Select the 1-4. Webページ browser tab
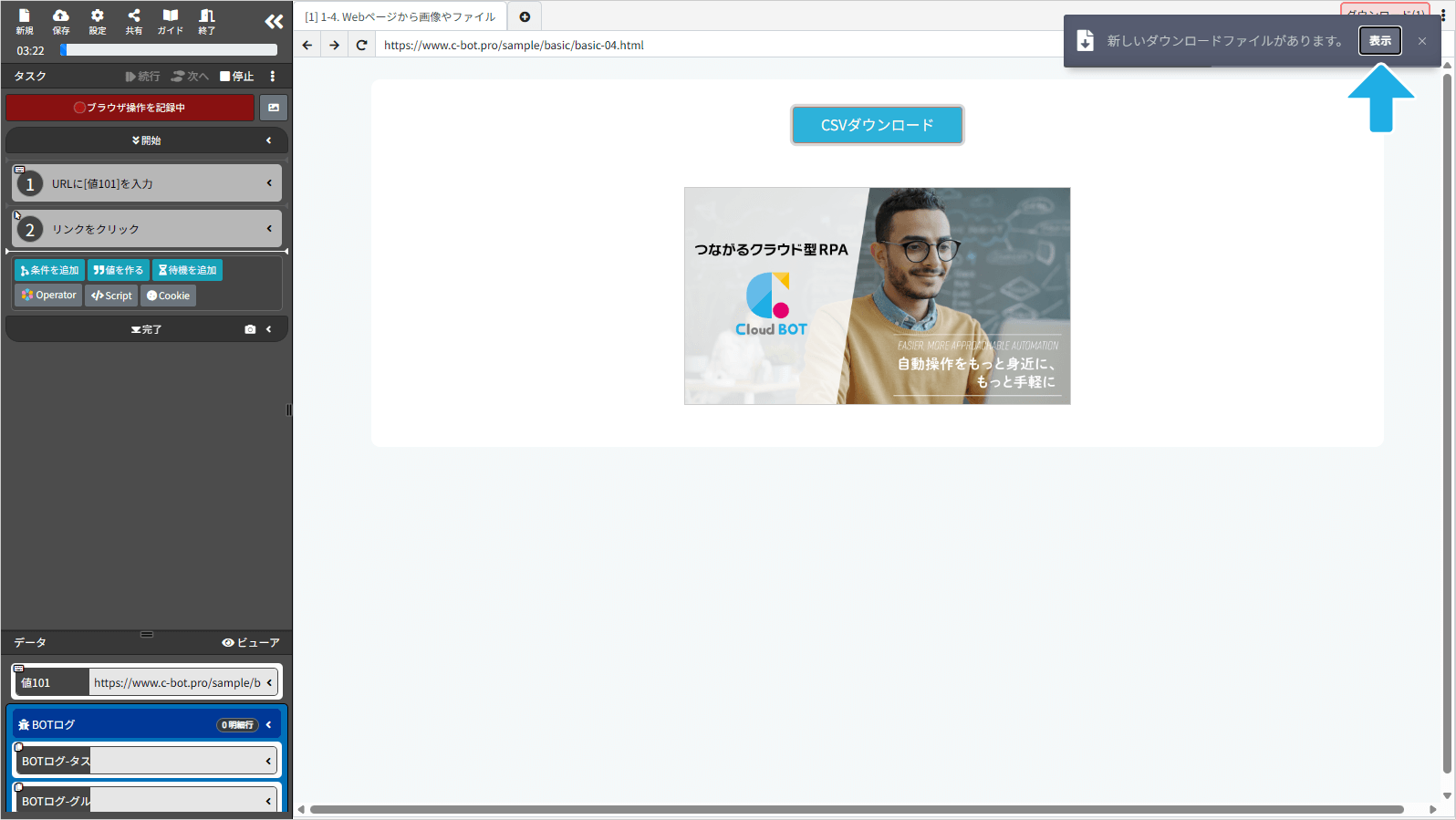Screen dimensions: 1456x820 (400, 16)
